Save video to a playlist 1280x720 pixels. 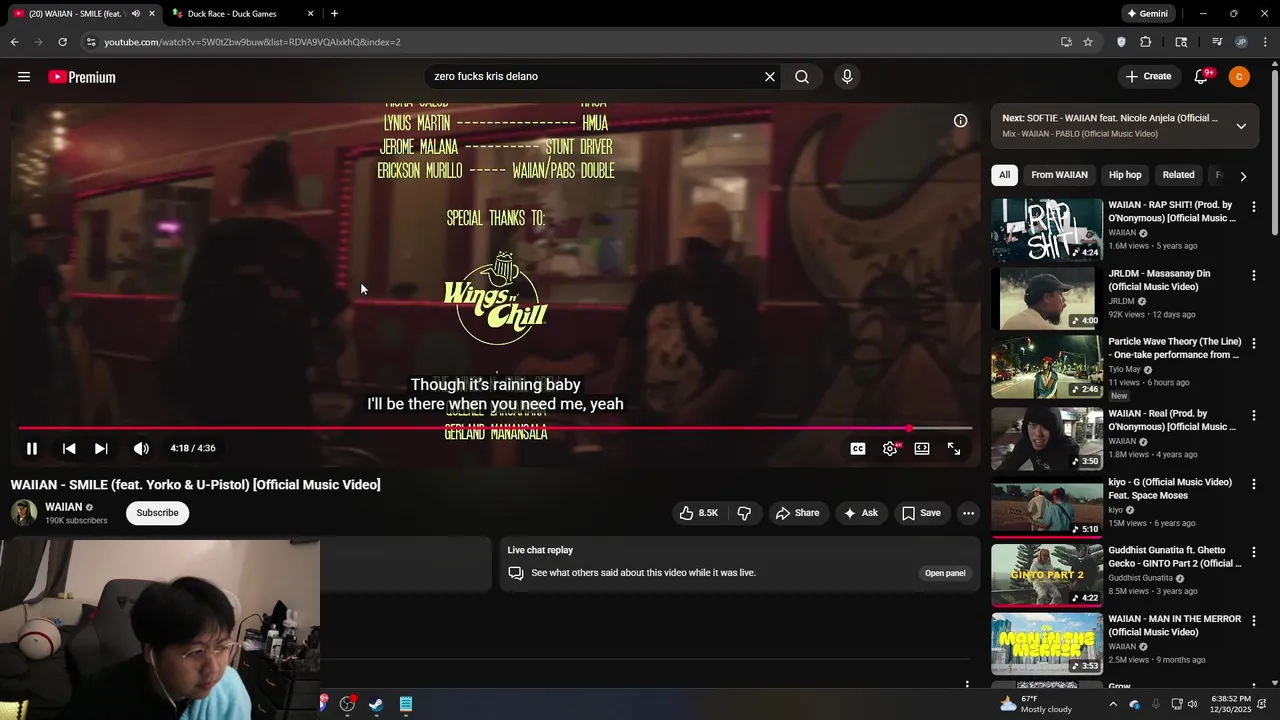[921, 513]
